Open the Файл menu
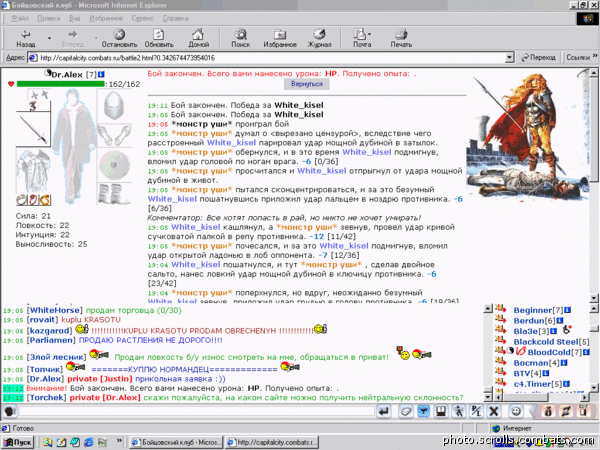The width and height of the screenshot is (600, 450). (20, 18)
